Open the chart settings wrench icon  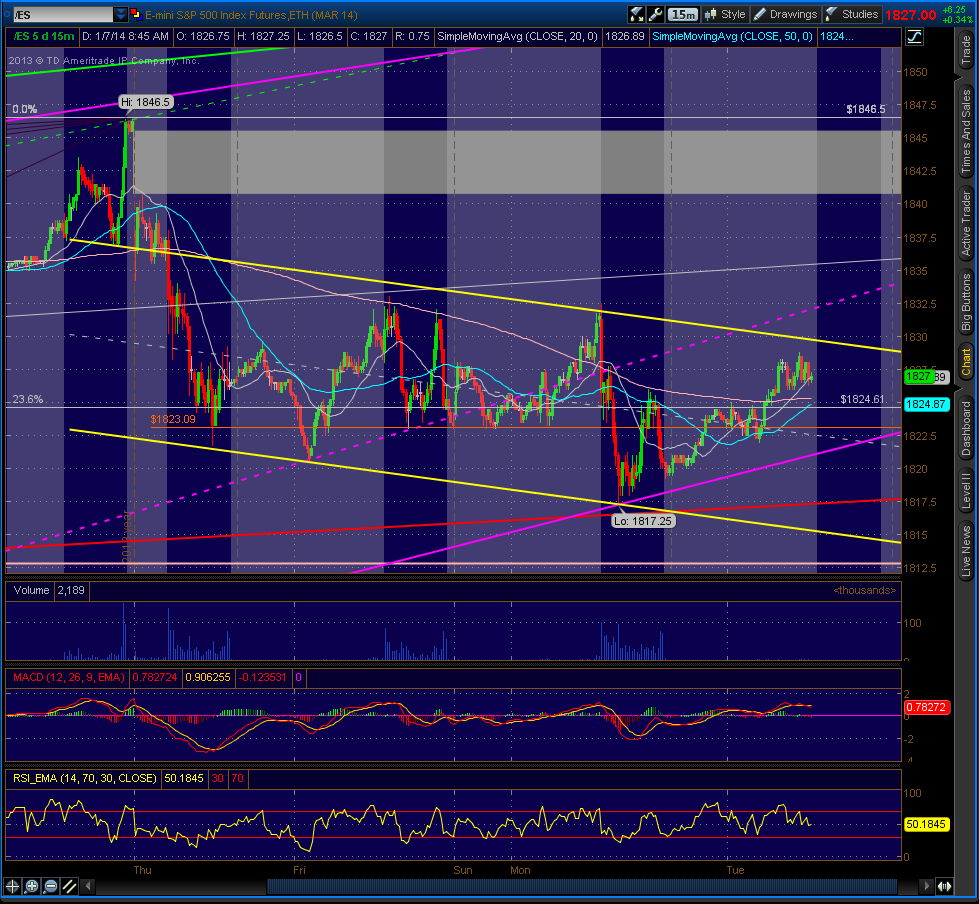(656, 14)
